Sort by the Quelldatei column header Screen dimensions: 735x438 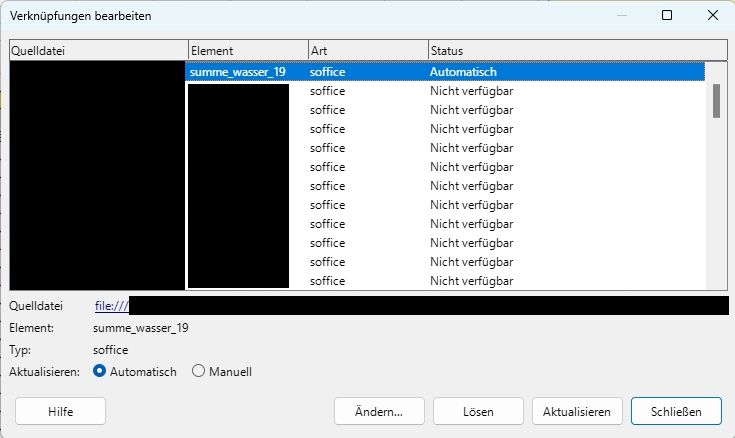tap(99, 50)
